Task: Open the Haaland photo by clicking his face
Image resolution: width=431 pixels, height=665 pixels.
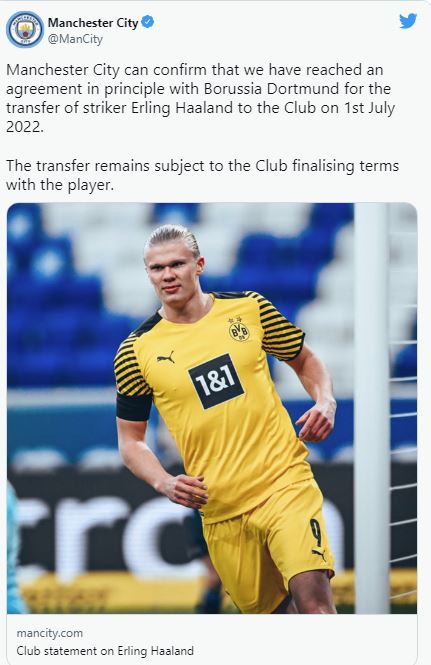Action: pyautogui.click(x=174, y=267)
